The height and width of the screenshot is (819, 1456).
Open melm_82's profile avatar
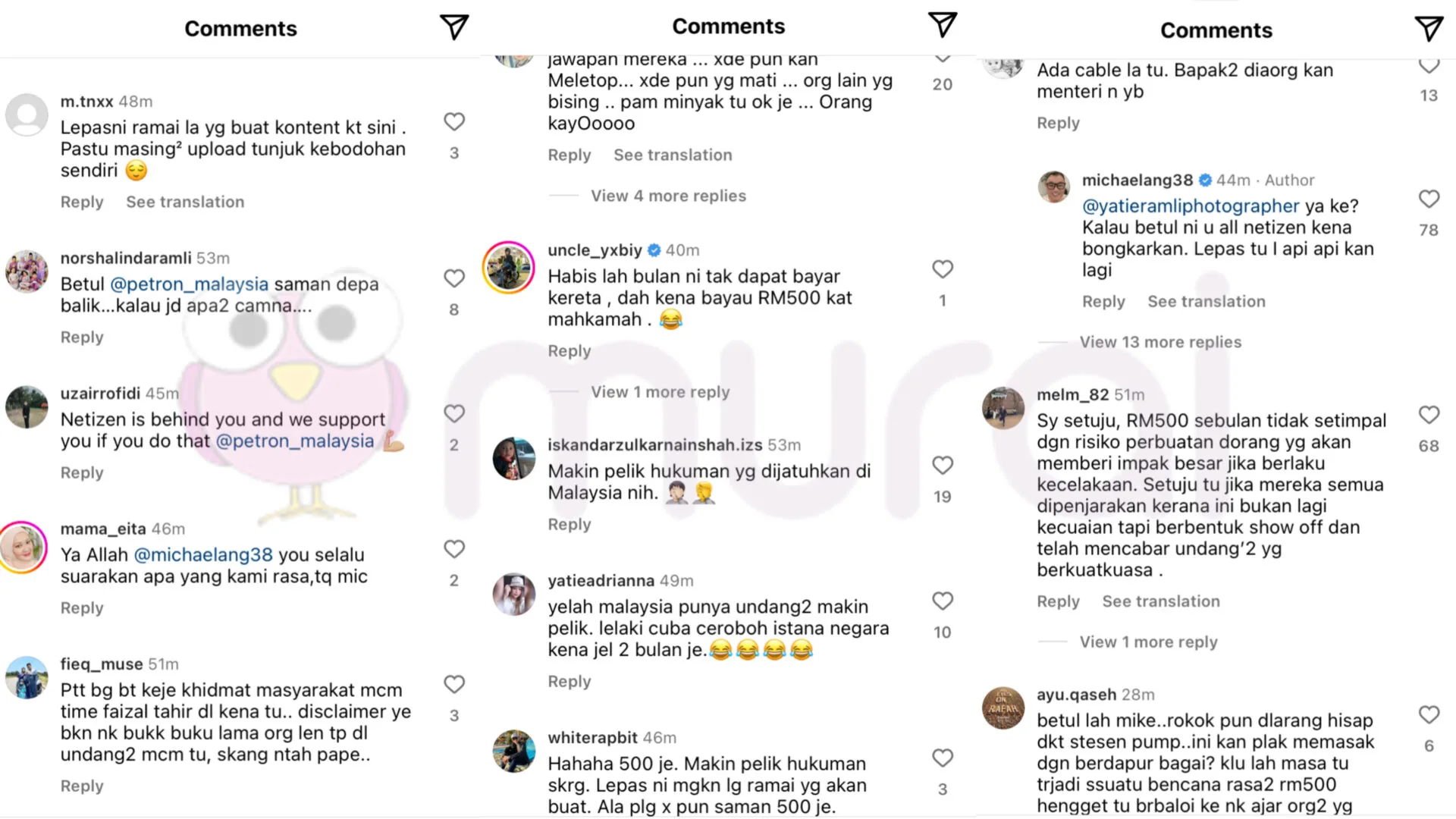pos(1003,407)
